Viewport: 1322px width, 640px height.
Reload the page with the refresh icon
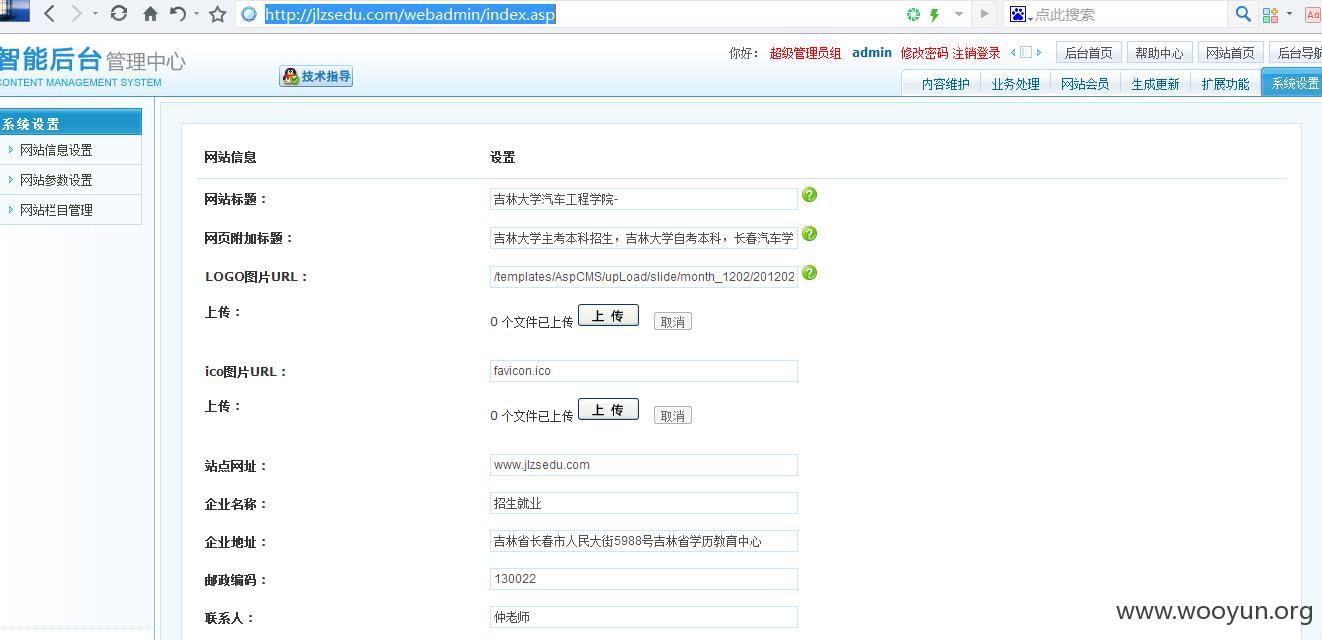119,14
